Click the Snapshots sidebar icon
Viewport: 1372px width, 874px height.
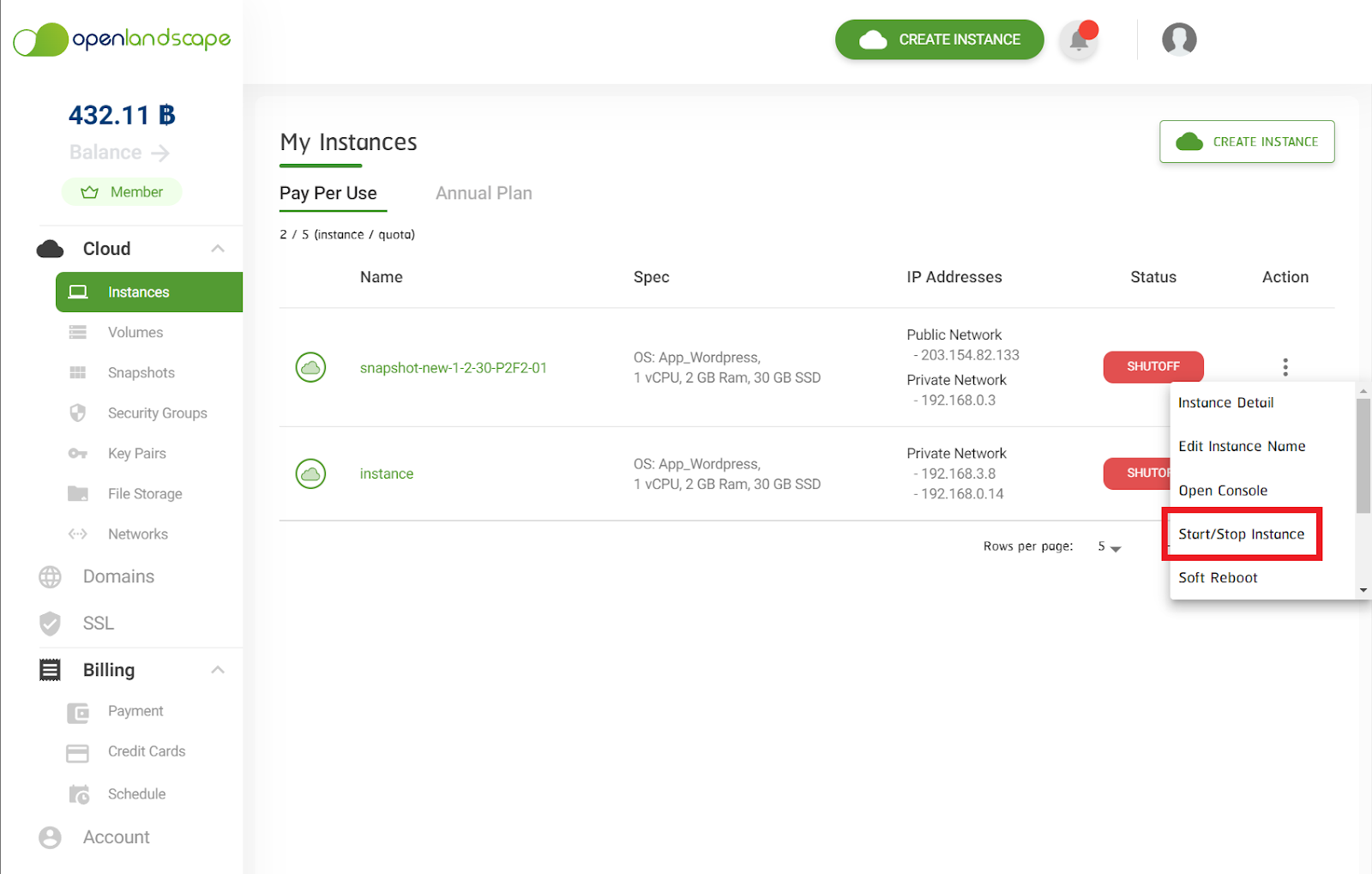point(77,372)
